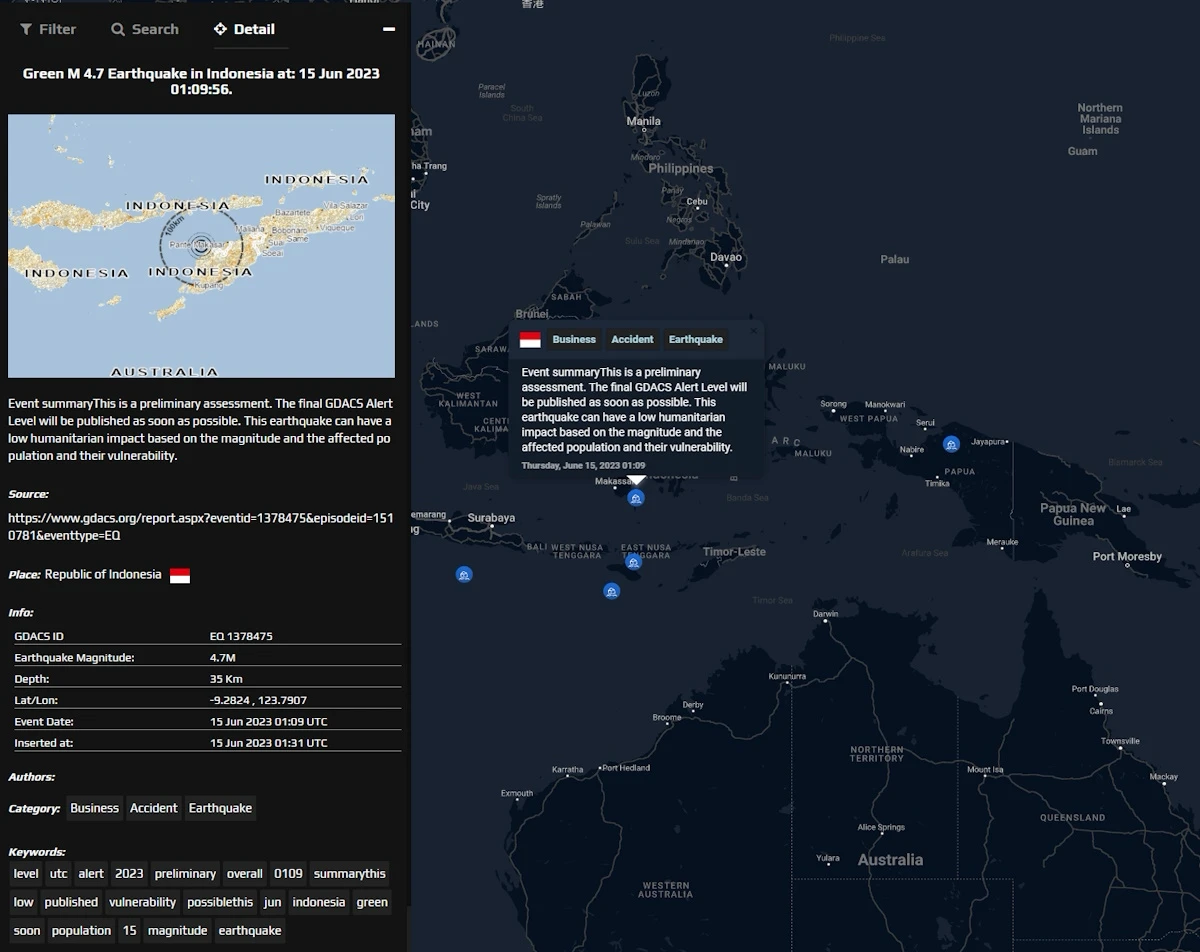1200x952 pixels.
Task: Open the GDACS report source link
Action: (x=200, y=527)
